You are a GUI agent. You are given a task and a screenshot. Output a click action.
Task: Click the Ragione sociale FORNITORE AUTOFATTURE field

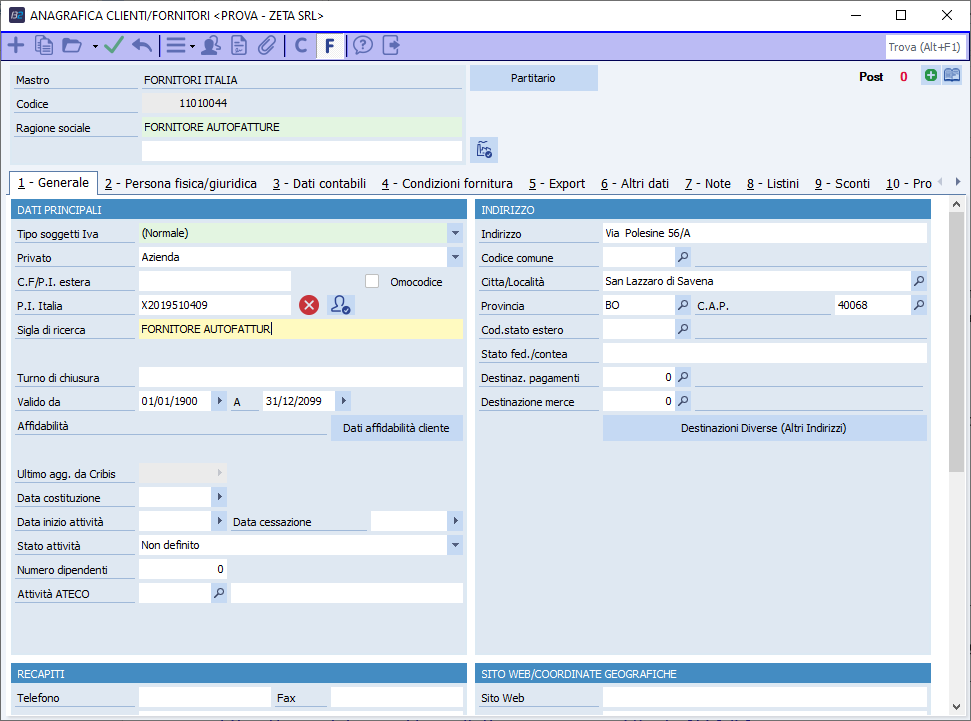[302, 127]
